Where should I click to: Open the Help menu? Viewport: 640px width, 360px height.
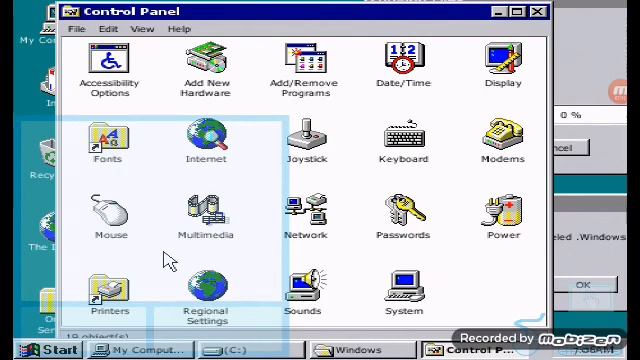(x=179, y=29)
